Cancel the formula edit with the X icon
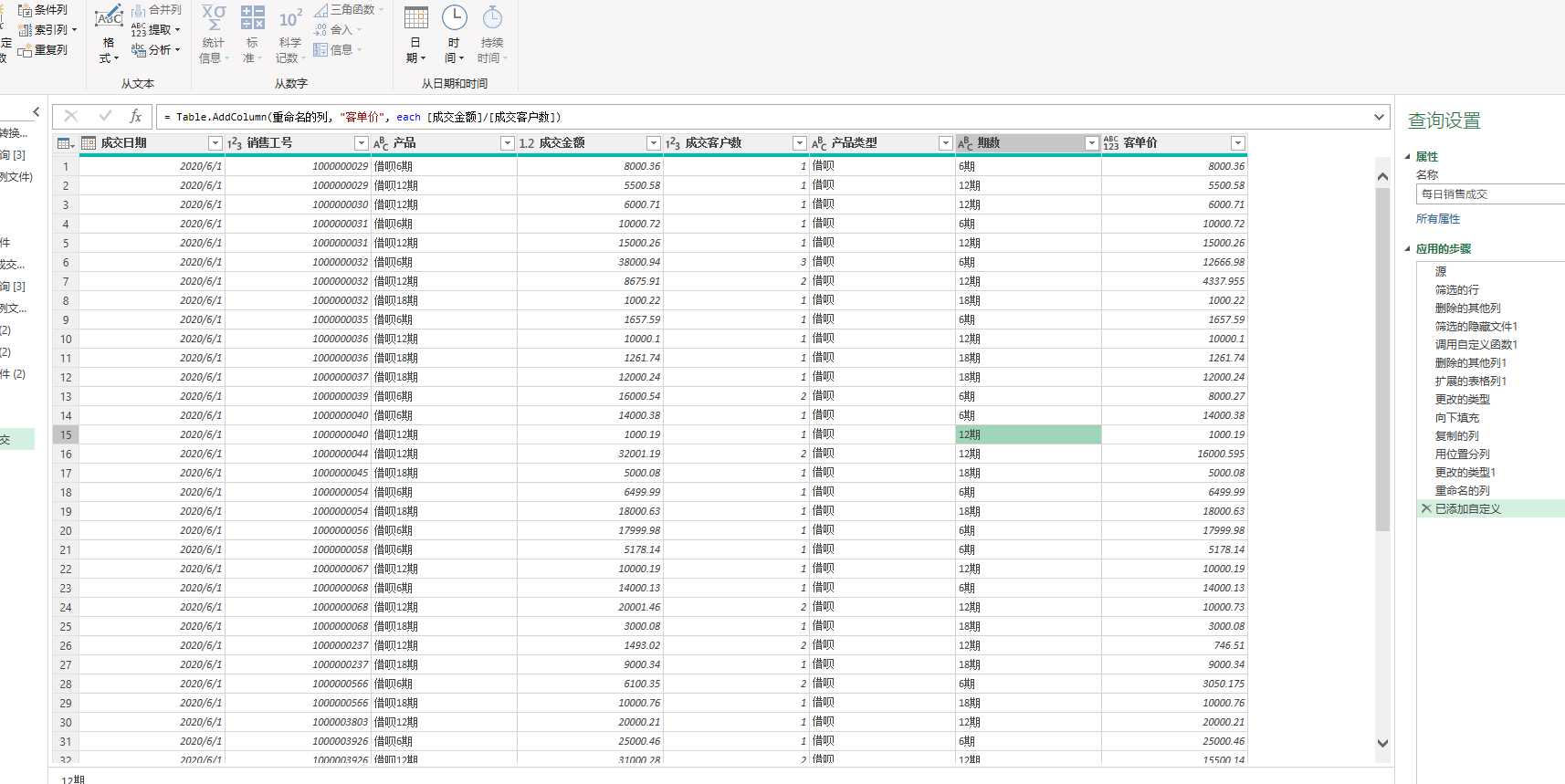This screenshot has width=1565, height=784. click(71, 116)
